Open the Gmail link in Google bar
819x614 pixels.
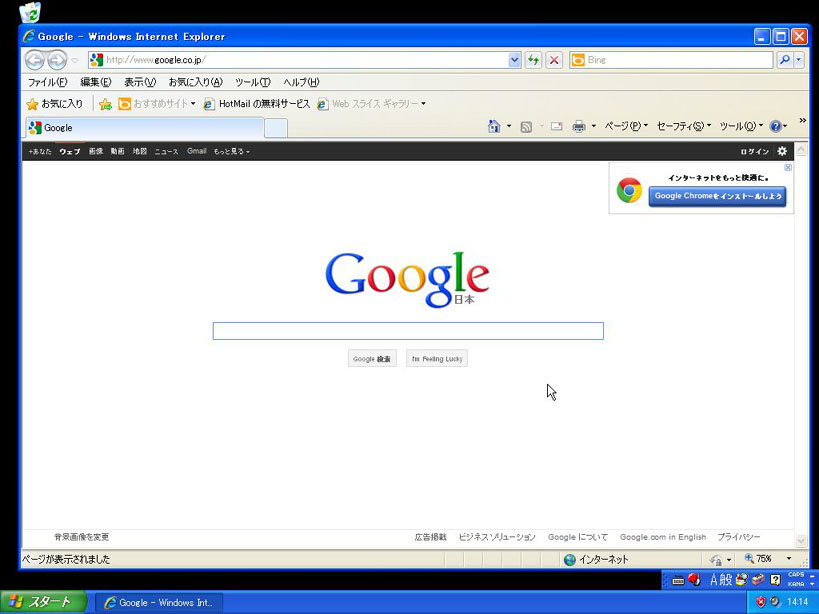[197, 151]
